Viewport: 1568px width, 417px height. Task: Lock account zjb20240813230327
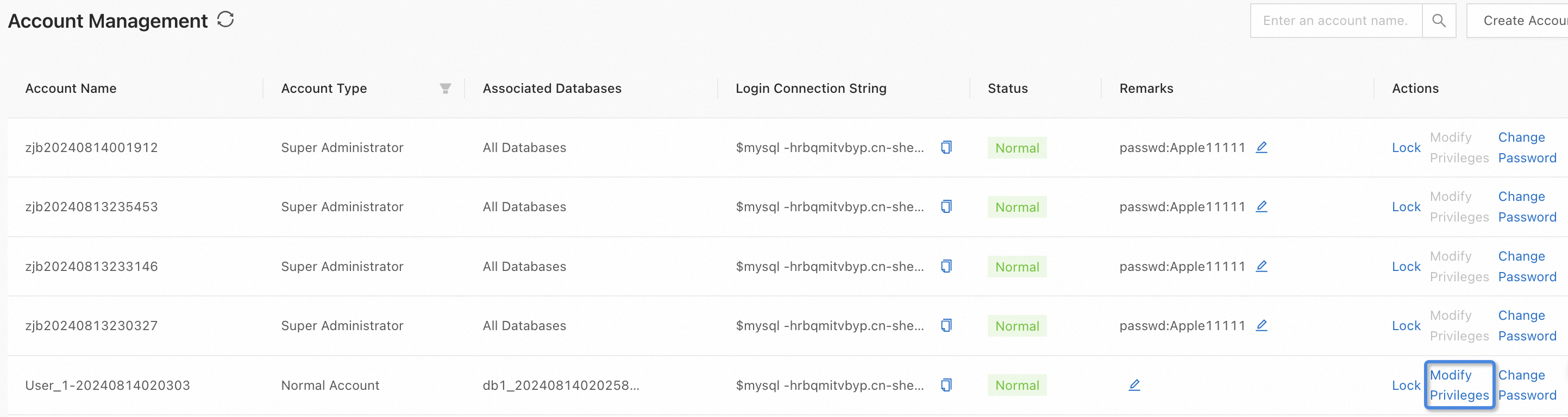(1406, 326)
